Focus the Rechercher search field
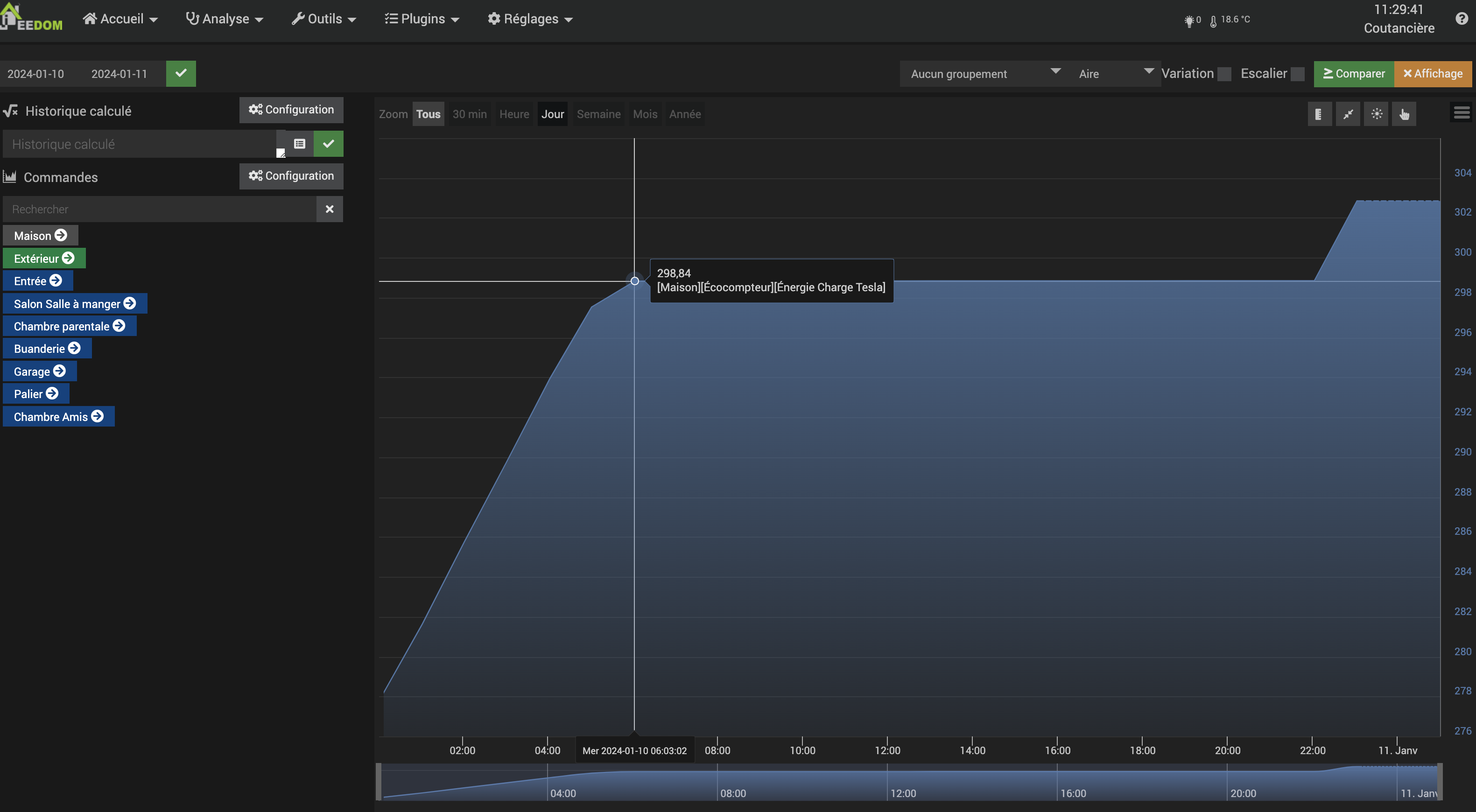This screenshot has width=1476, height=812. click(159, 209)
